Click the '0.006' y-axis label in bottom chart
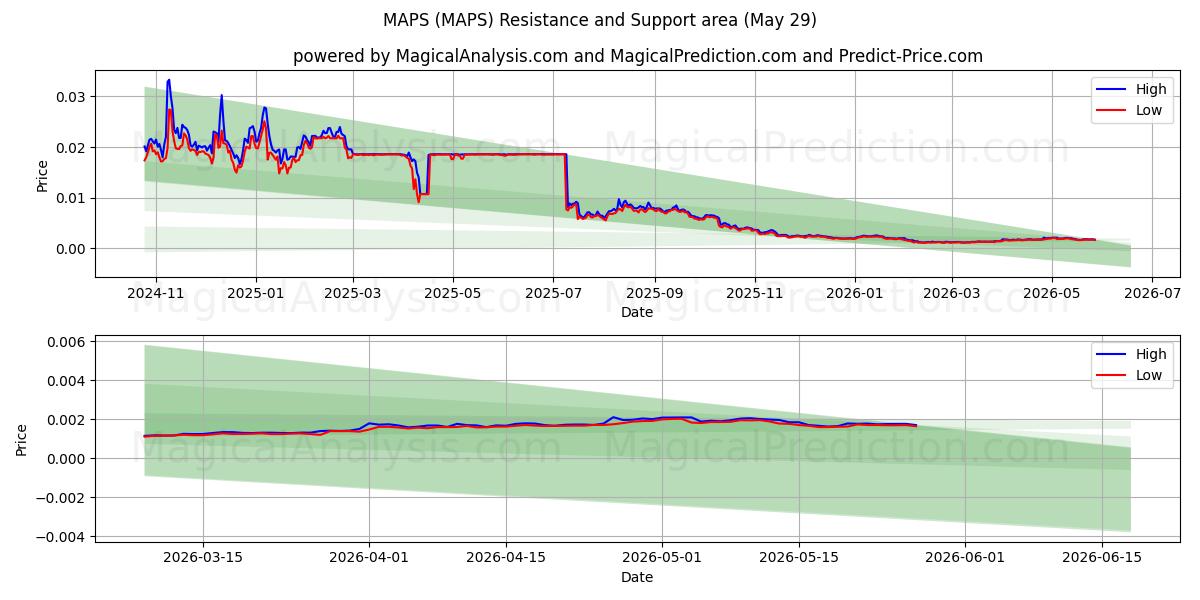The width and height of the screenshot is (1200, 600). (68, 342)
